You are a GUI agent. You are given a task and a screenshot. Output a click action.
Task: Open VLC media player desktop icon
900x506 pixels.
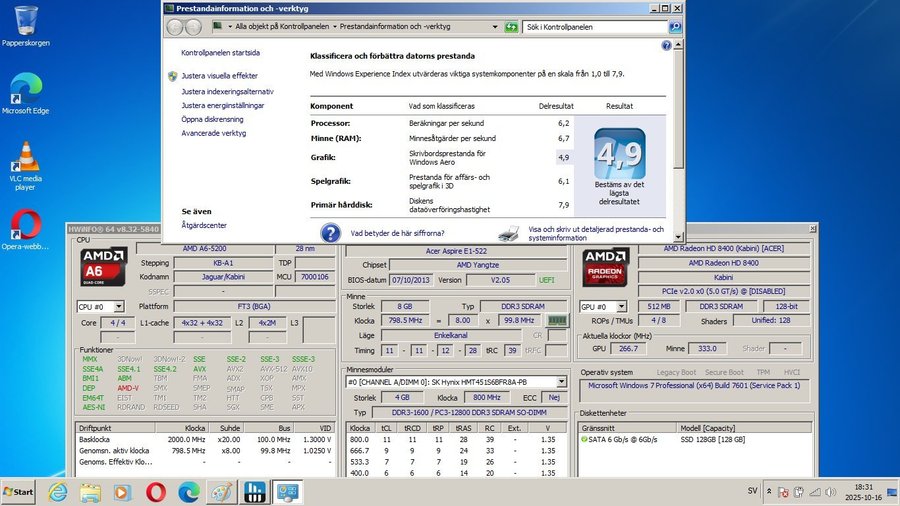[x=25, y=157]
